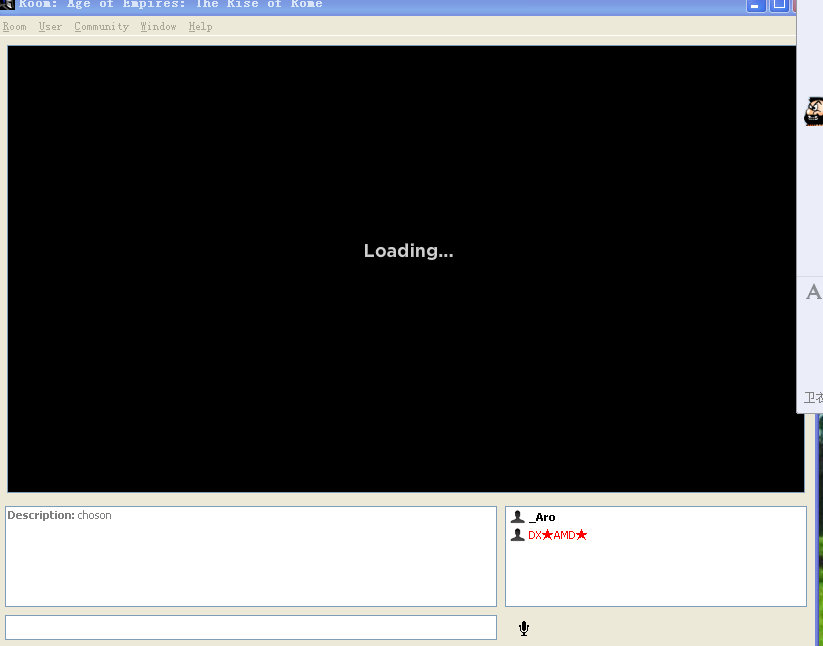823x646 pixels.
Task: Click the person icon beside _Aro
Action: [x=517, y=517]
